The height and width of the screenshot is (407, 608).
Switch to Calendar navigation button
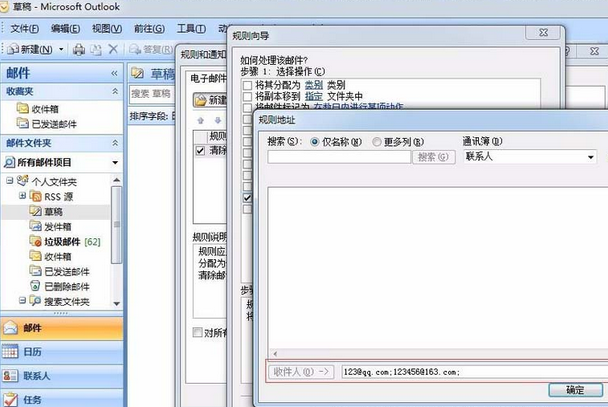pyautogui.click(x=62, y=352)
